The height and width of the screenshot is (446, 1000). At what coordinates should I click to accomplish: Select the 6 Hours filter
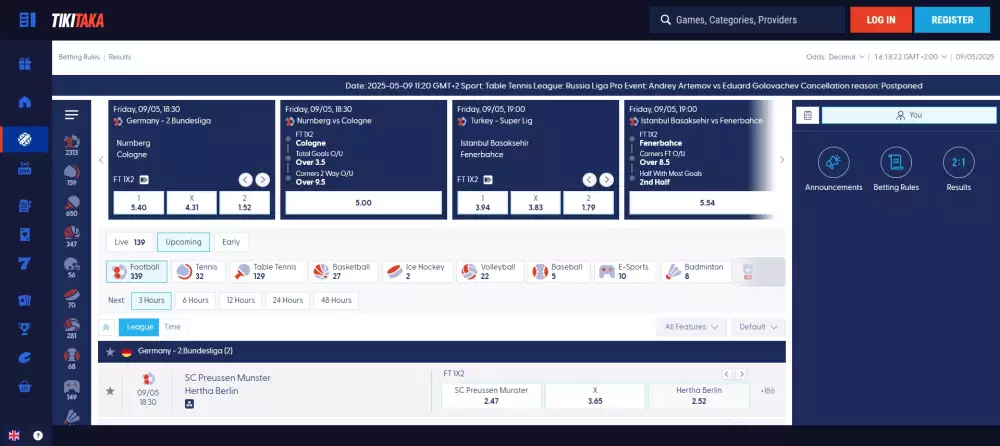click(x=195, y=301)
